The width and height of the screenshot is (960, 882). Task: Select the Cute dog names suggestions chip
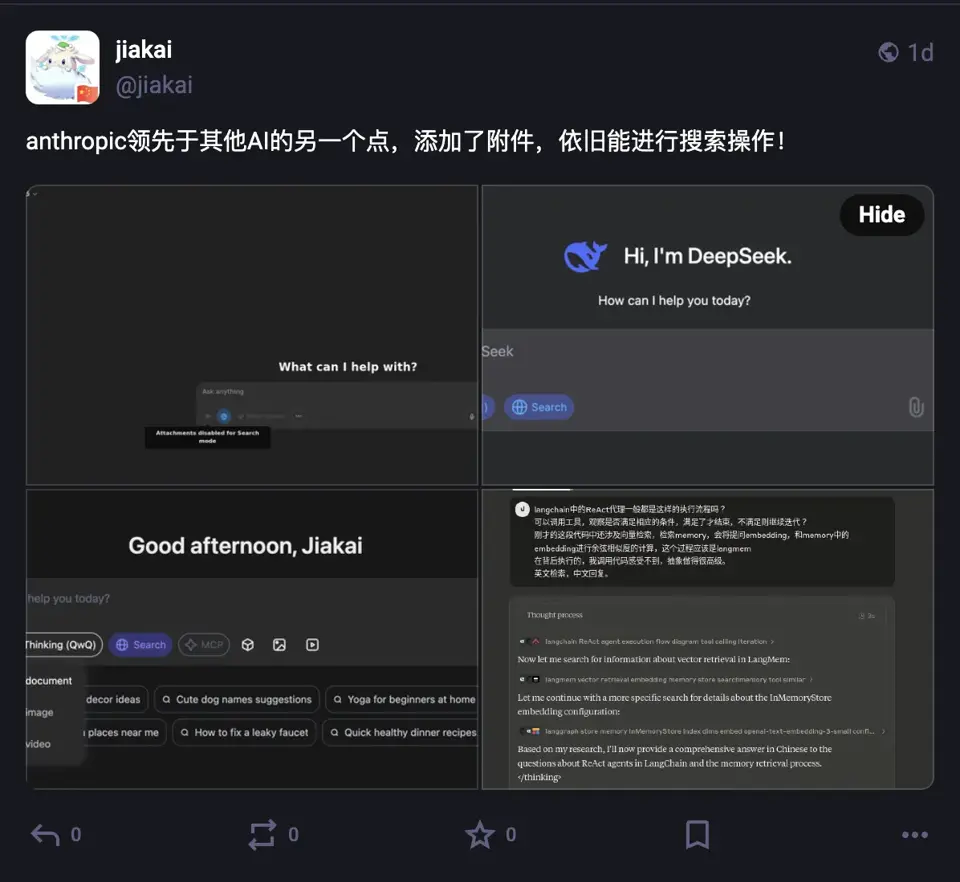(237, 699)
